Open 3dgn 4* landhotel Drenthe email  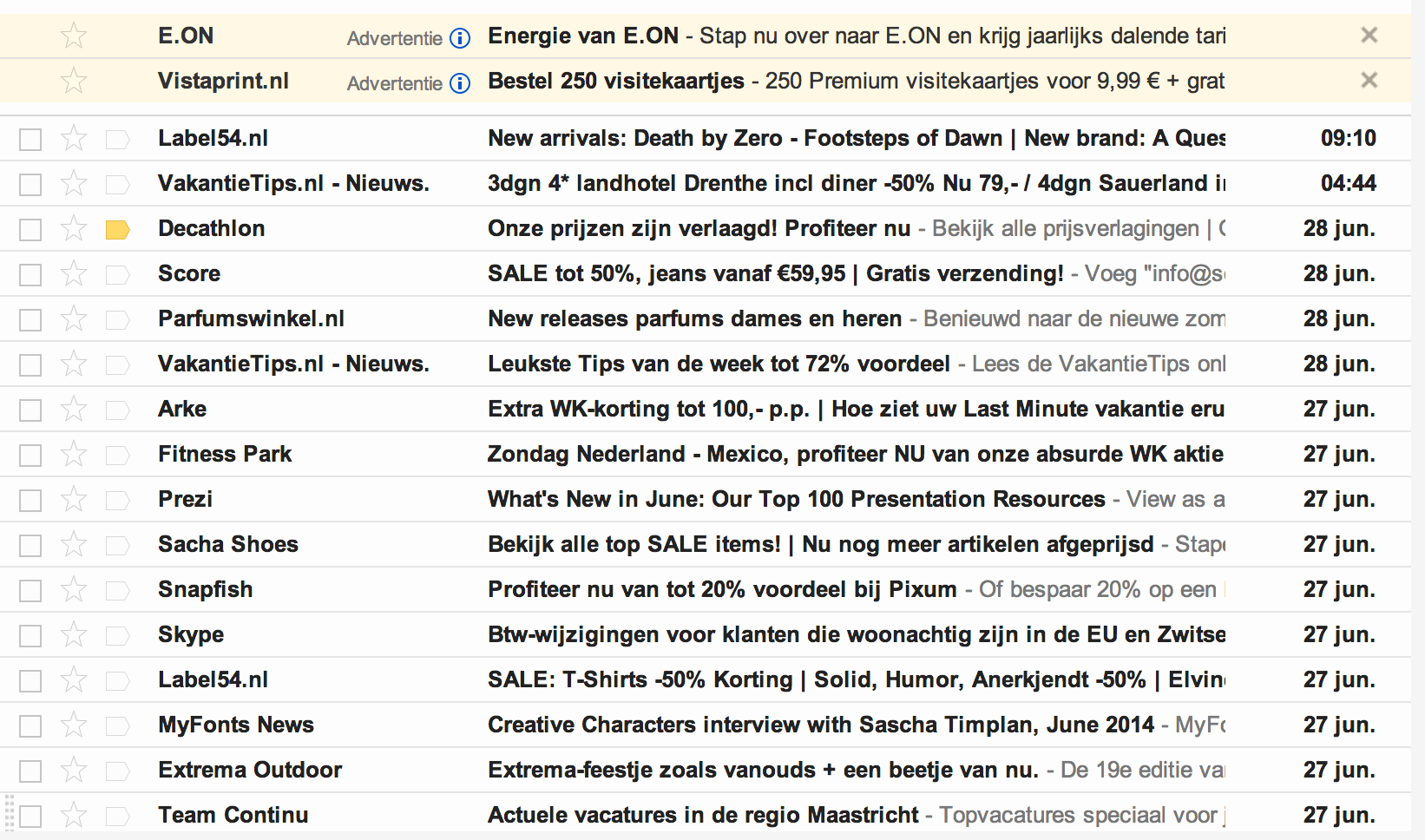[x=857, y=183]
